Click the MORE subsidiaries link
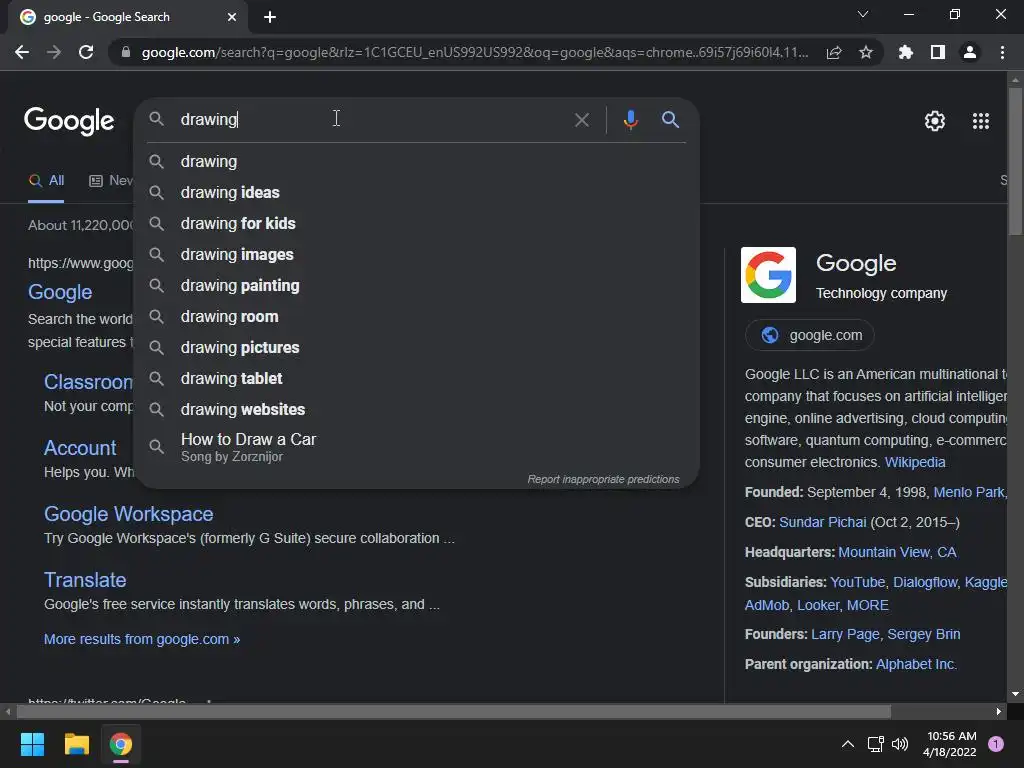 [867, 605]
